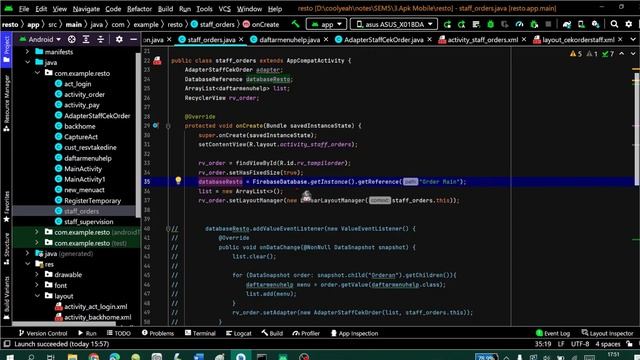Click the related XML file gutter icon on line 22

[157, 61]
